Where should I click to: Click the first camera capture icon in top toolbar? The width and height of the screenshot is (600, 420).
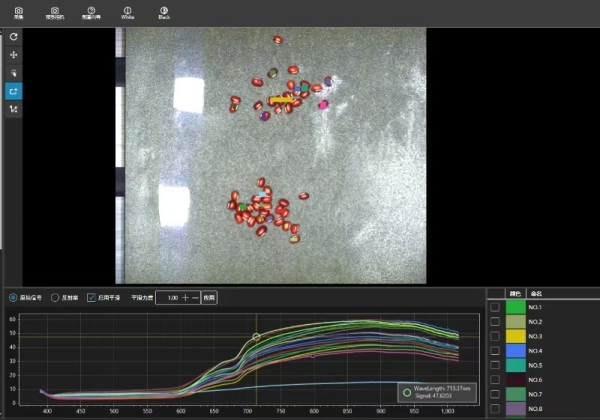pyautogui.click(x=18, y=11)
